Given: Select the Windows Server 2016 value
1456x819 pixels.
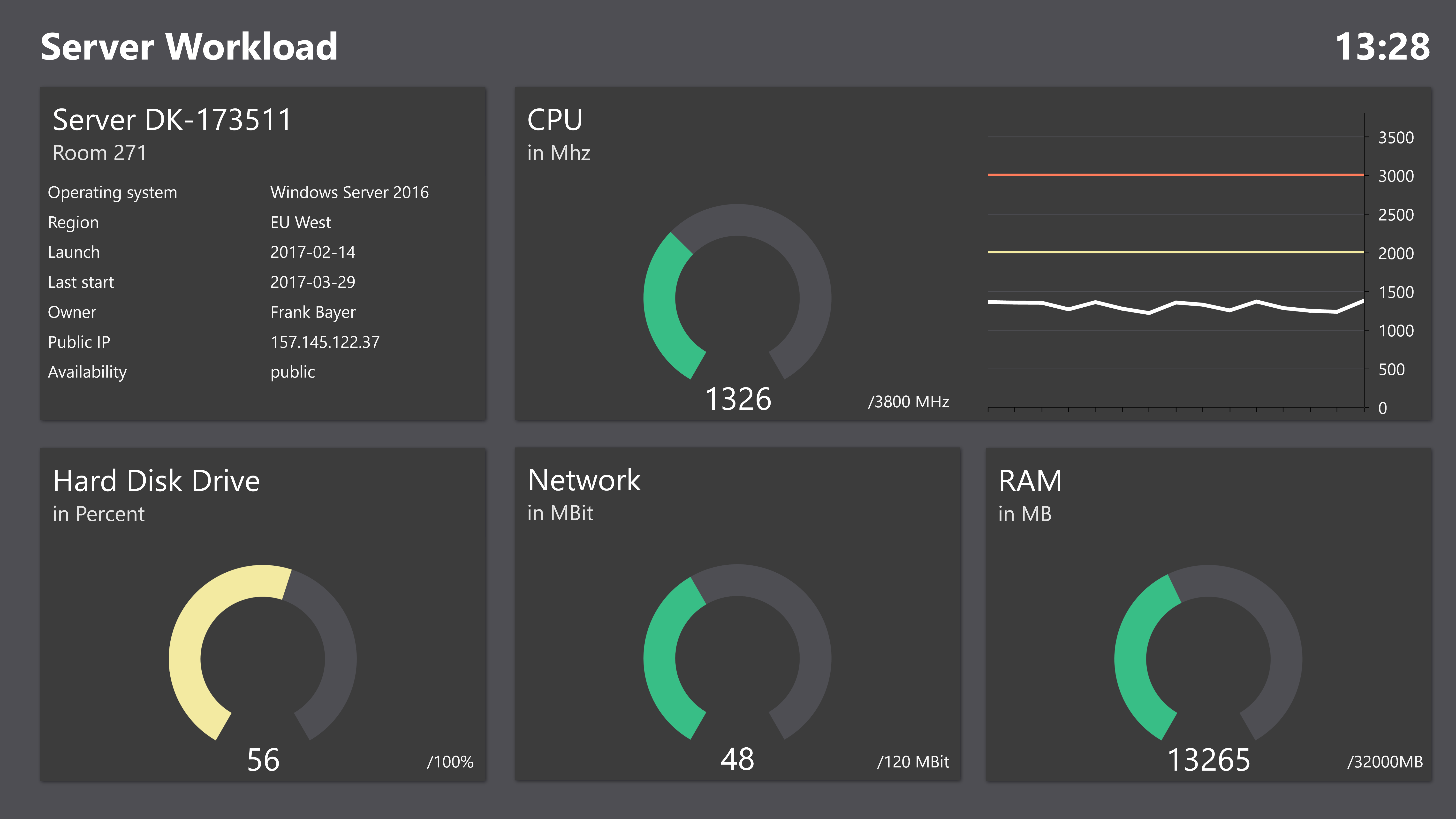Looking at the screenshot, I should pyautogui.click(x=349, y=192).
